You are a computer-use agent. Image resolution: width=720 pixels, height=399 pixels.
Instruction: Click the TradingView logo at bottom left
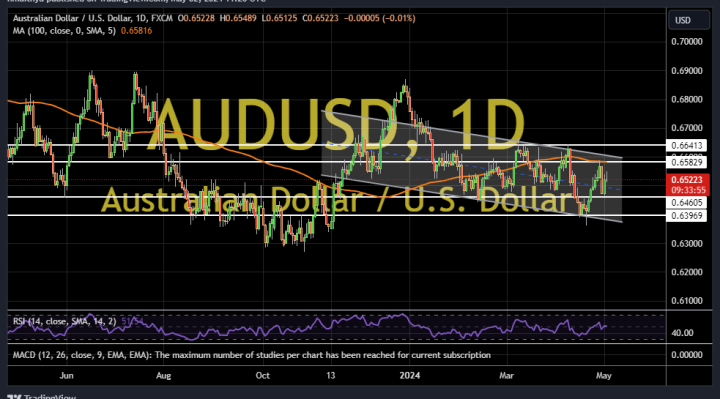(41, 396)
